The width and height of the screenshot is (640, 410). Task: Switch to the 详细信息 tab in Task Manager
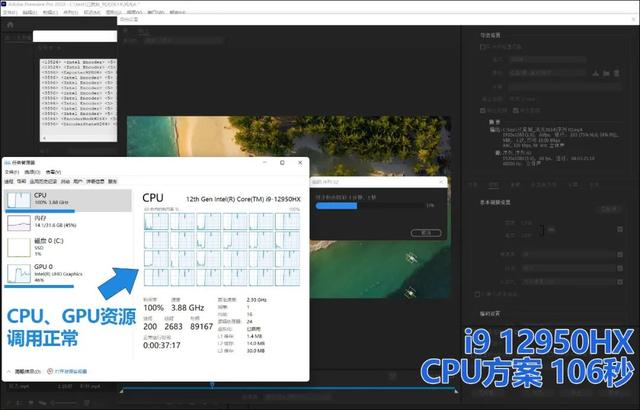click(x=95, y=181)
